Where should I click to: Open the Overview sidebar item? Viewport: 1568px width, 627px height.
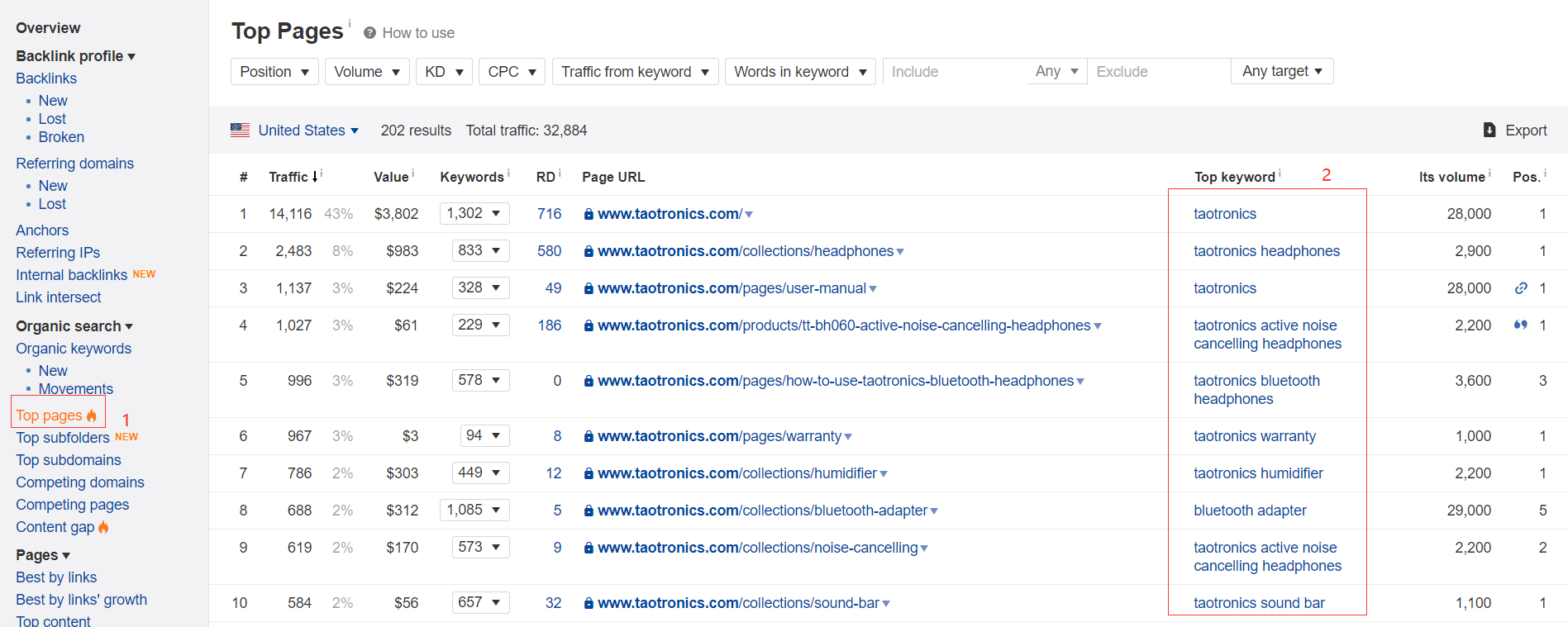[x=48, y=28]
